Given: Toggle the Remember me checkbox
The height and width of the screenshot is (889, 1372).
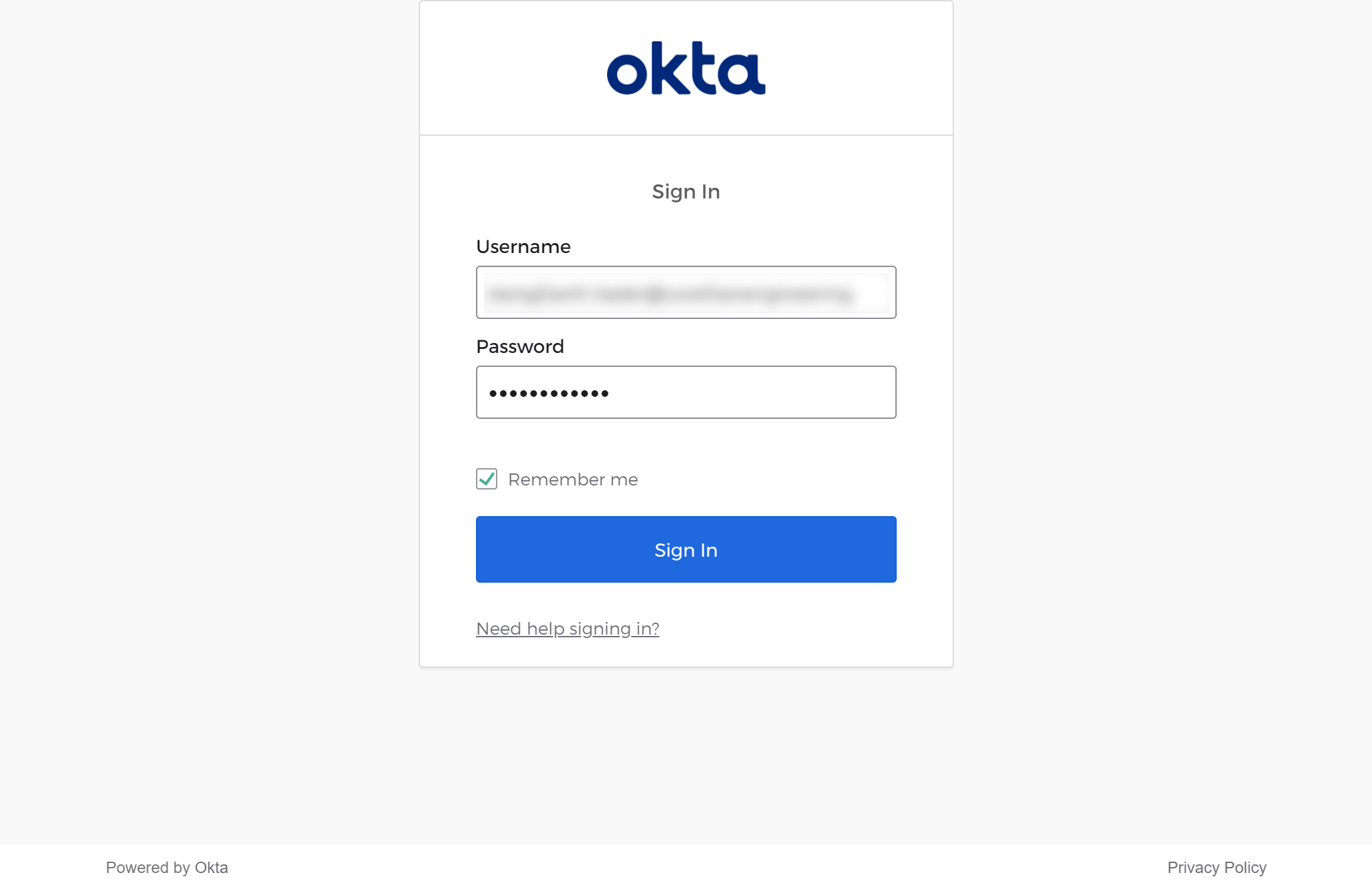Looking at the screenshot, I should tap(487, 479).
